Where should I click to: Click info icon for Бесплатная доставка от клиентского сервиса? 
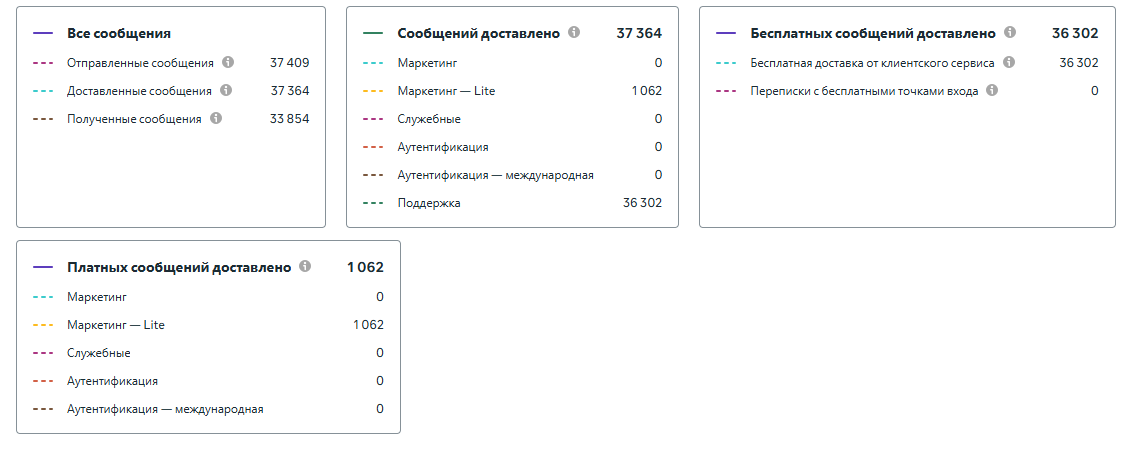(1009, 62)
